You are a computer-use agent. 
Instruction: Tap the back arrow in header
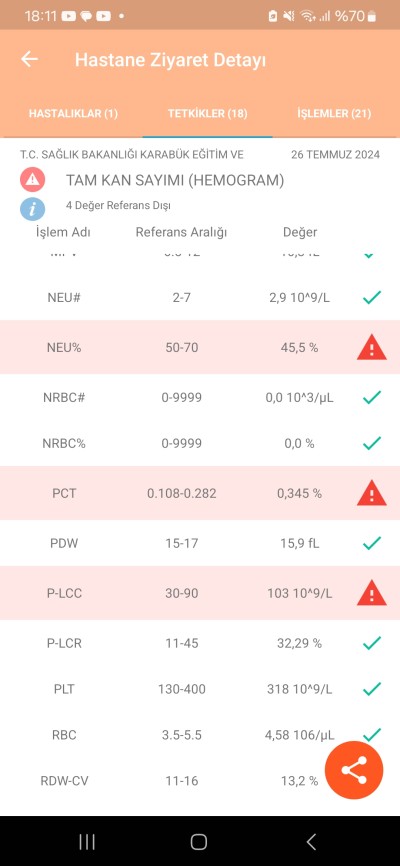(29, 59)
